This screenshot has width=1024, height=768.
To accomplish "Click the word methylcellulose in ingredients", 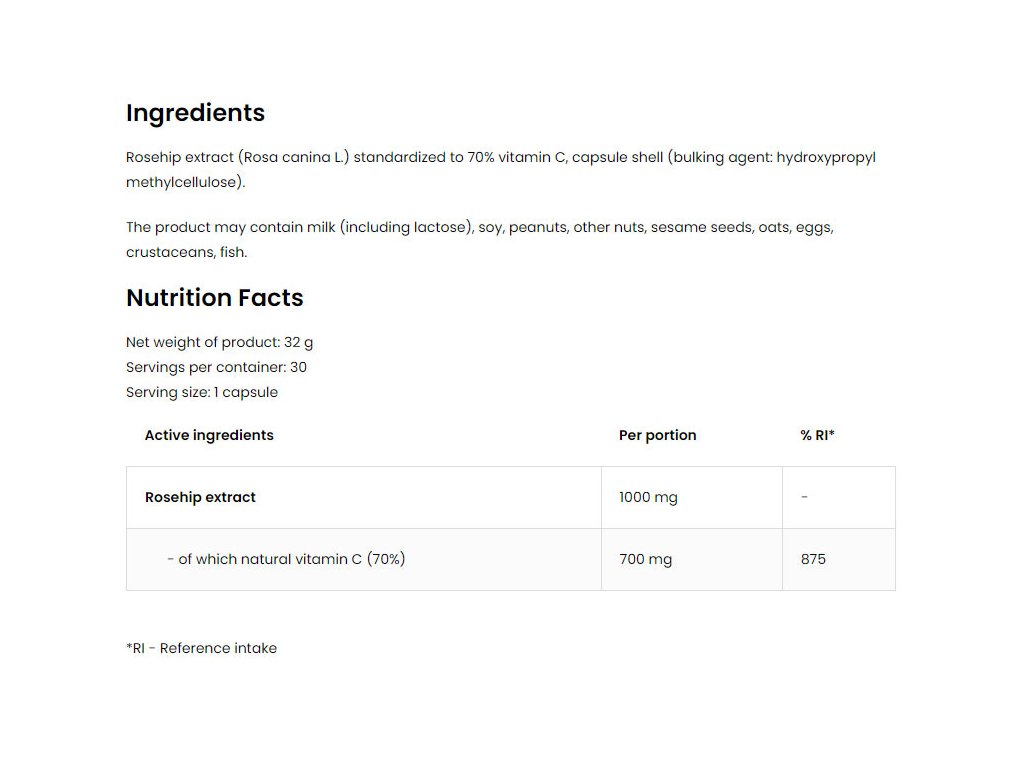I will coord(185,183).
